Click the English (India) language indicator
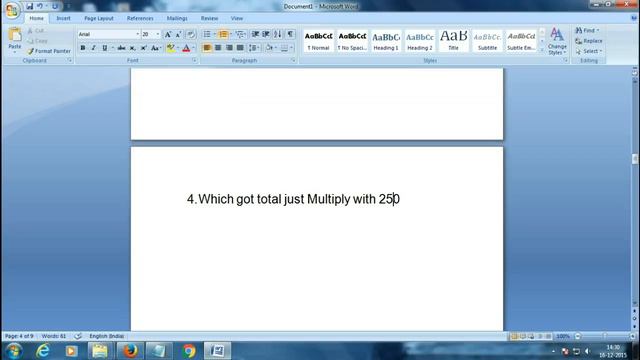 107,336
